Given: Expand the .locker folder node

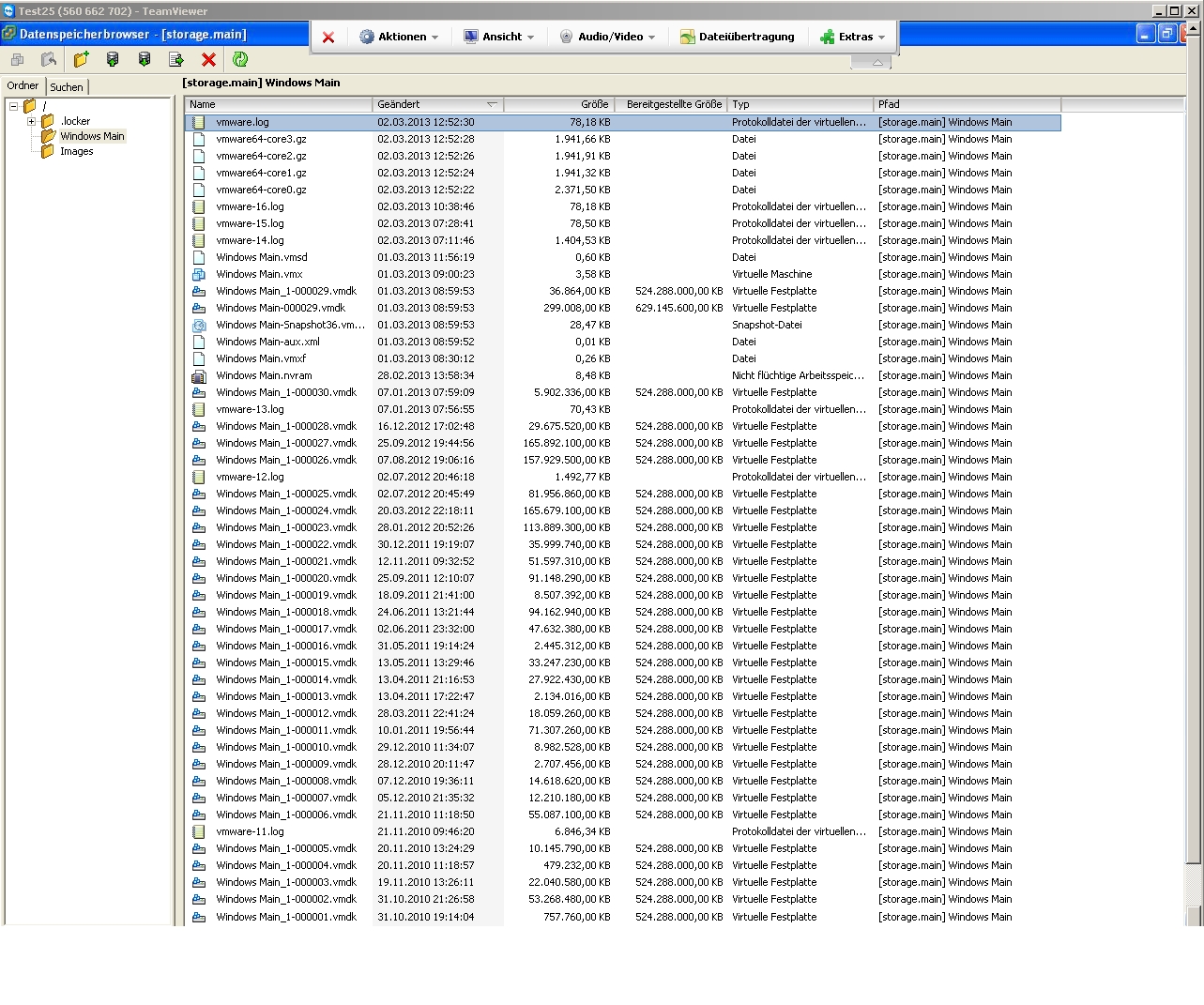Looking at the screenshot, I should (31, 121).
